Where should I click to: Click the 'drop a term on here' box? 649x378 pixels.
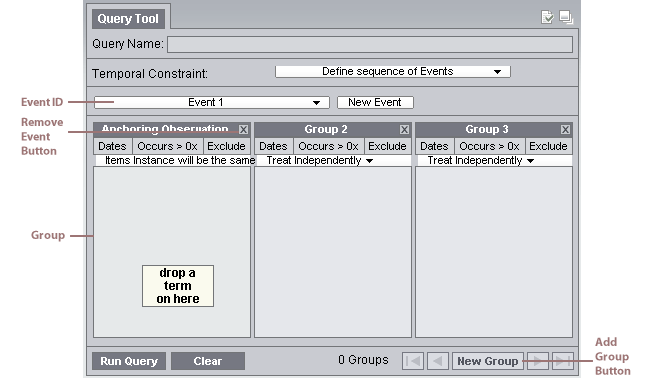(178, 286)
